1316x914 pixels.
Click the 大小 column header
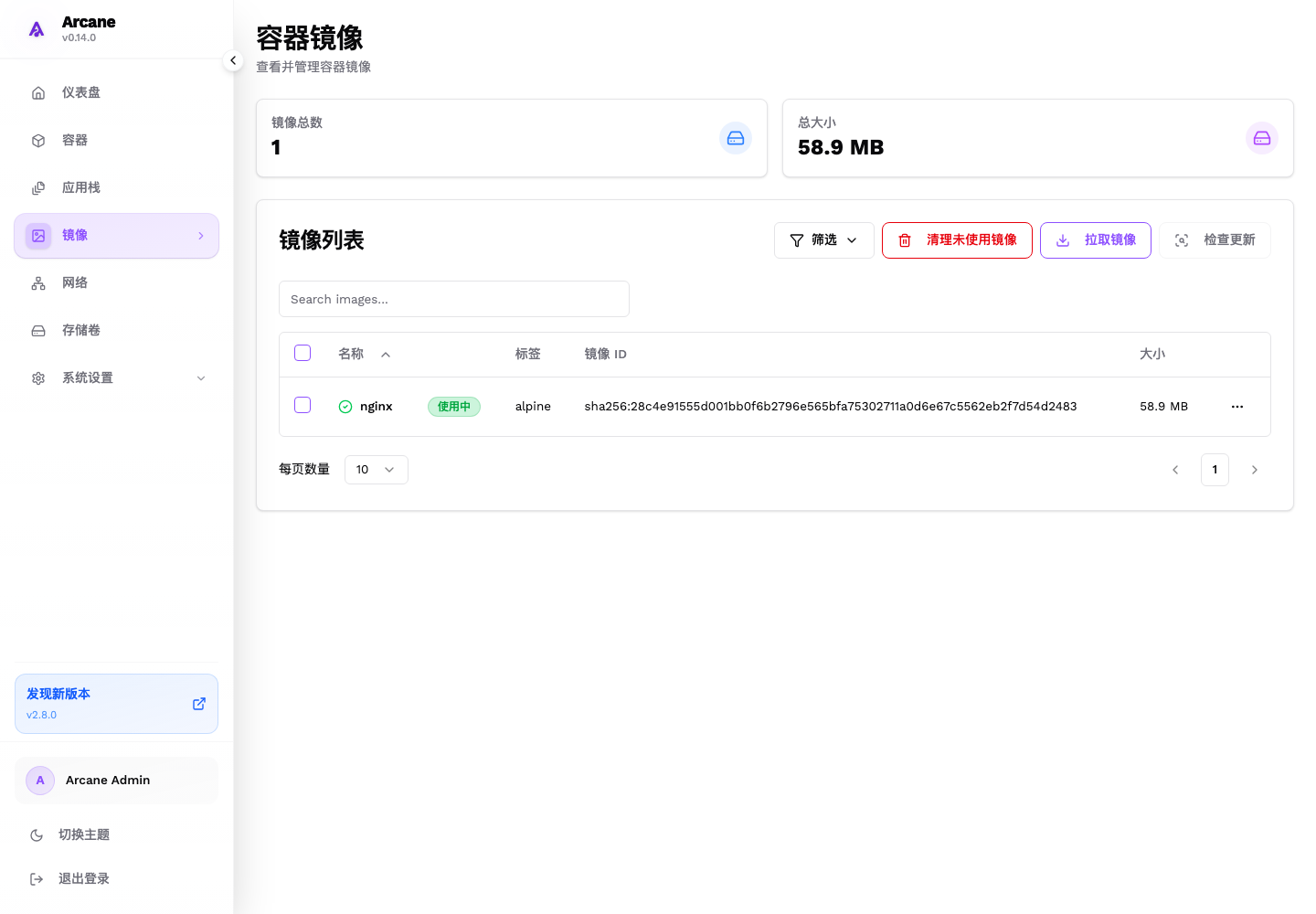point(1152,354)
